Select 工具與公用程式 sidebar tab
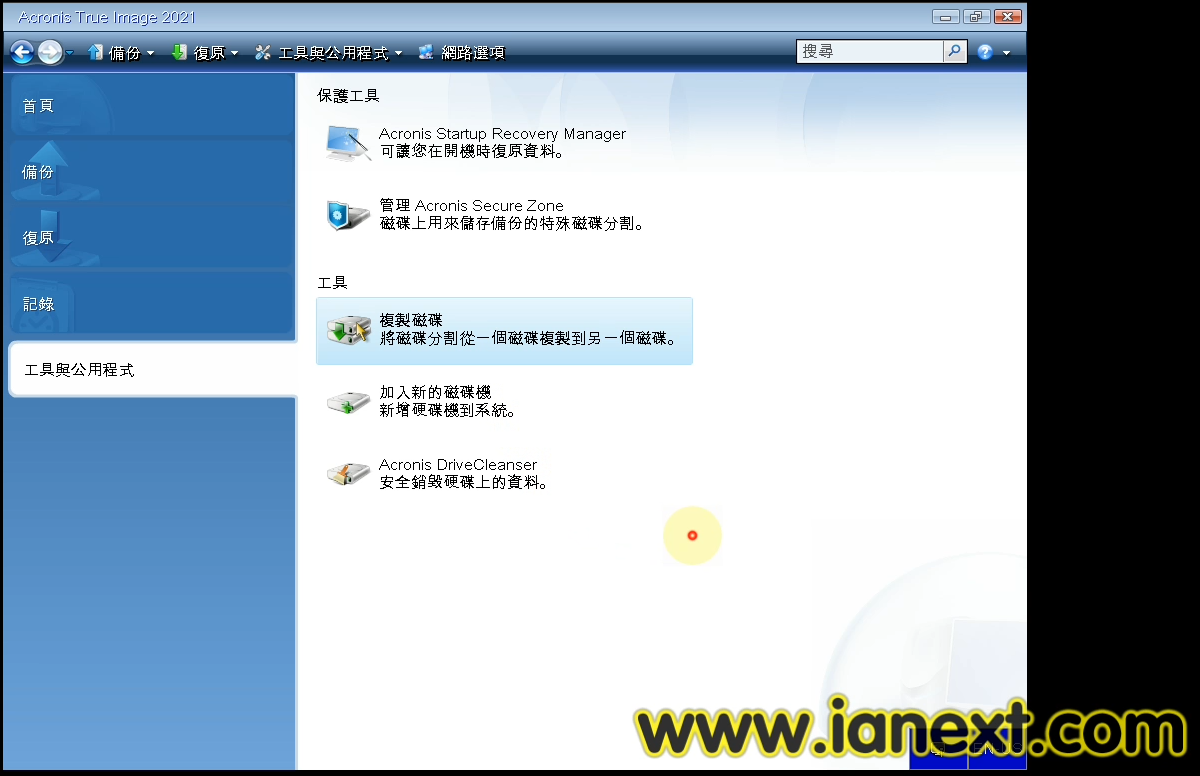The width and height of the screenshot is (1200, 776). [152, 369]
